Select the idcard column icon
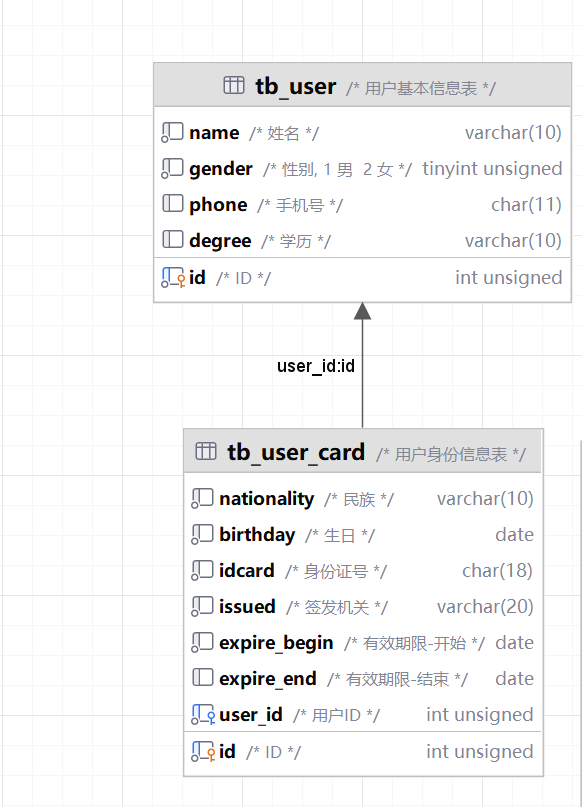Screen dimensions: 582x807 tap(202, 570)
